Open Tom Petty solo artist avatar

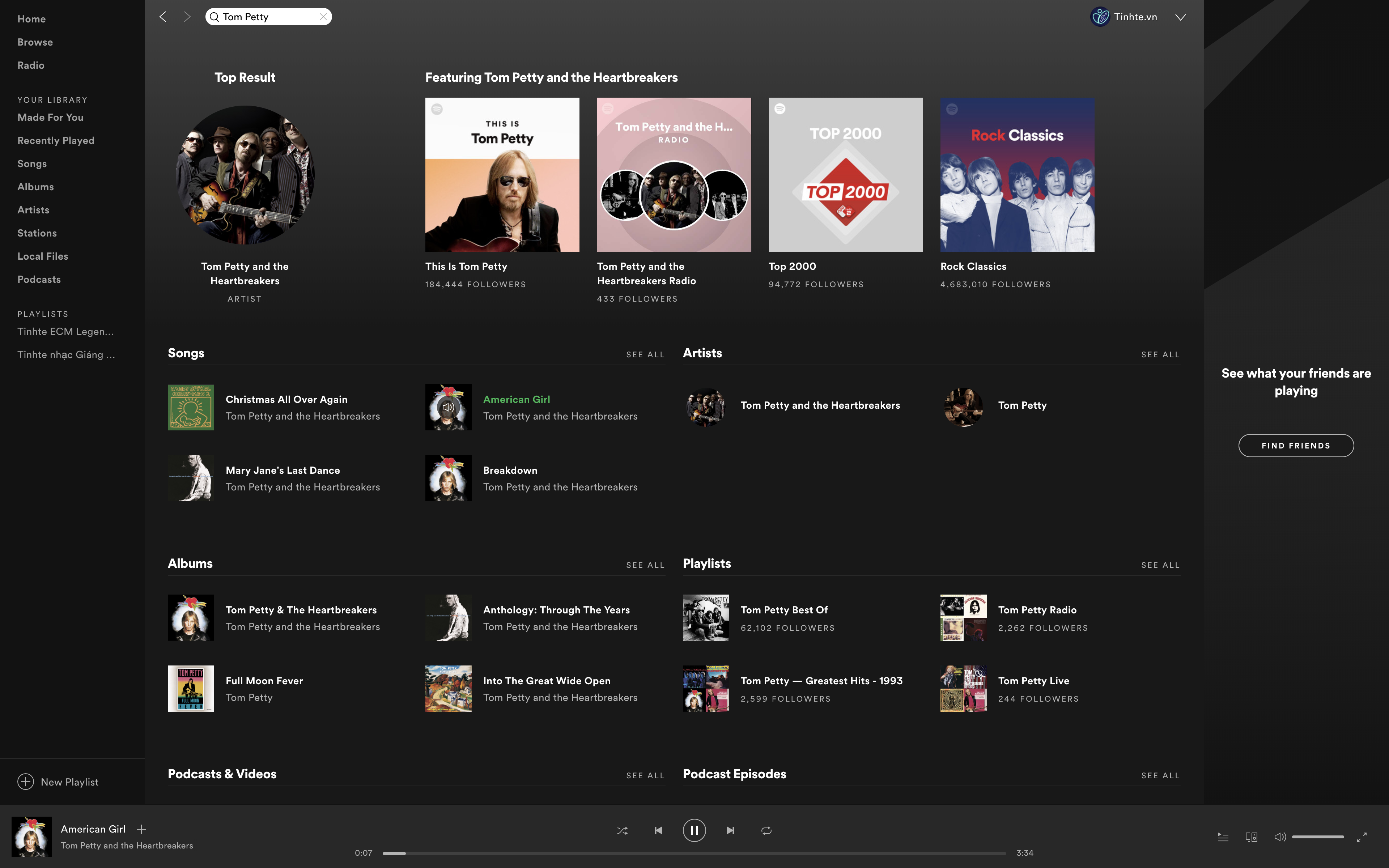(x=963, y=407)
